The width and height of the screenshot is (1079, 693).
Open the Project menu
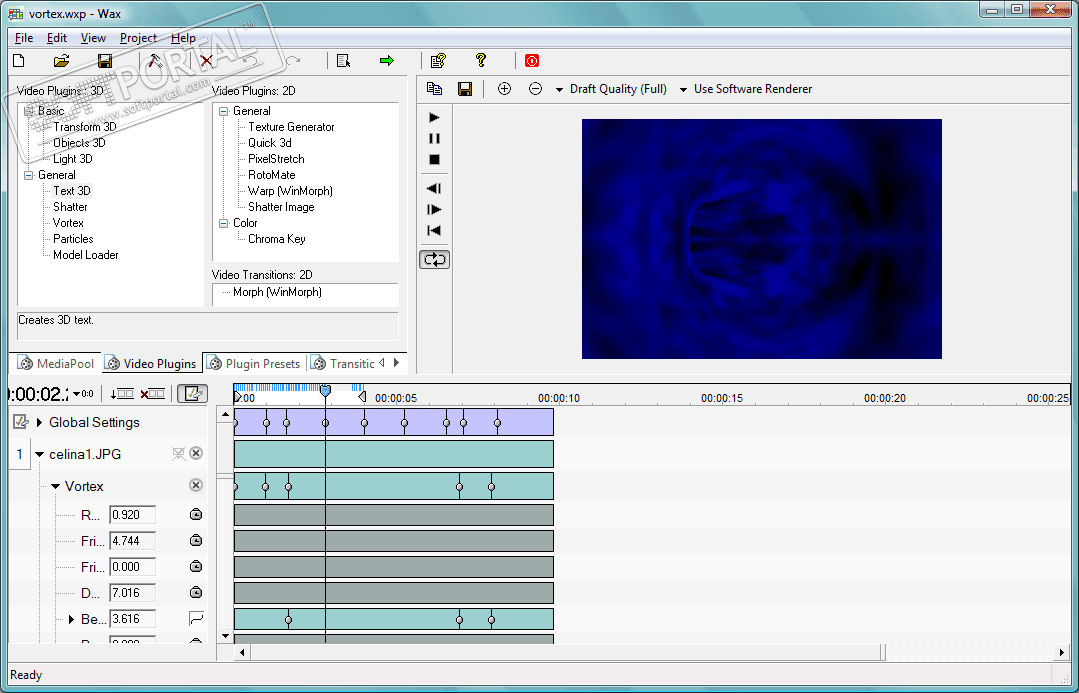pos(138,38)
